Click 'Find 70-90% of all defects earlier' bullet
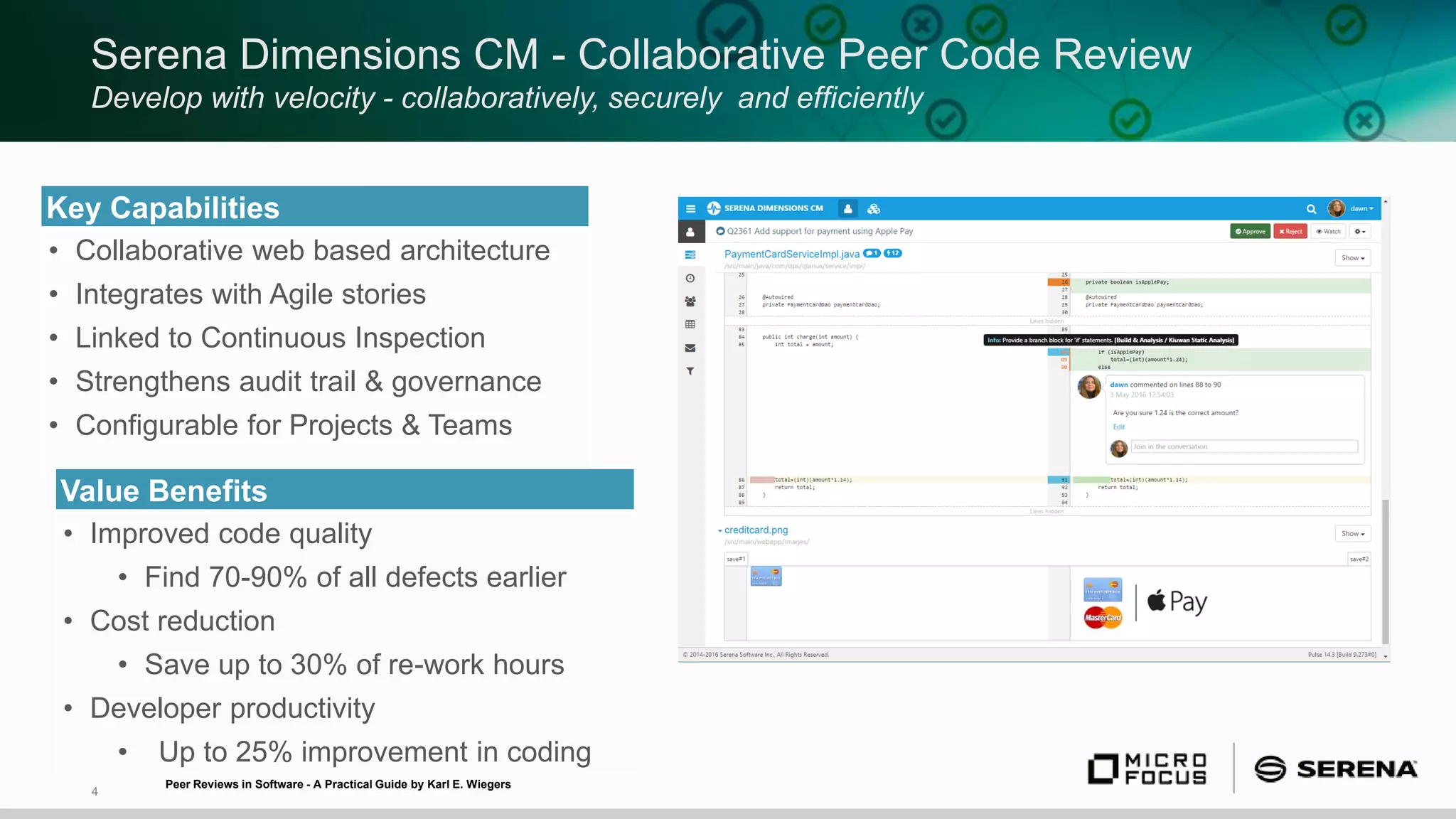This screenshot has width=1456, height=819. tap(355, 577)
